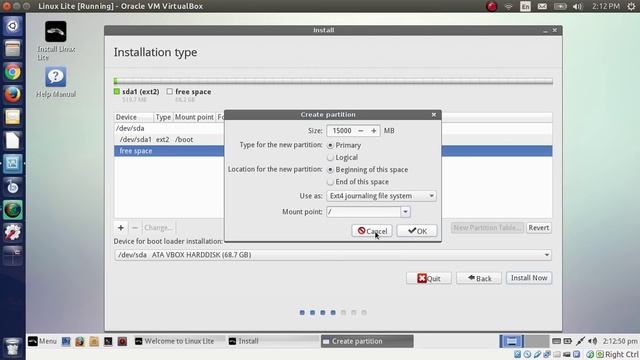Click the Type column header
The height and width of the screenshot is (360, 640).
click(x=163, y=117)
